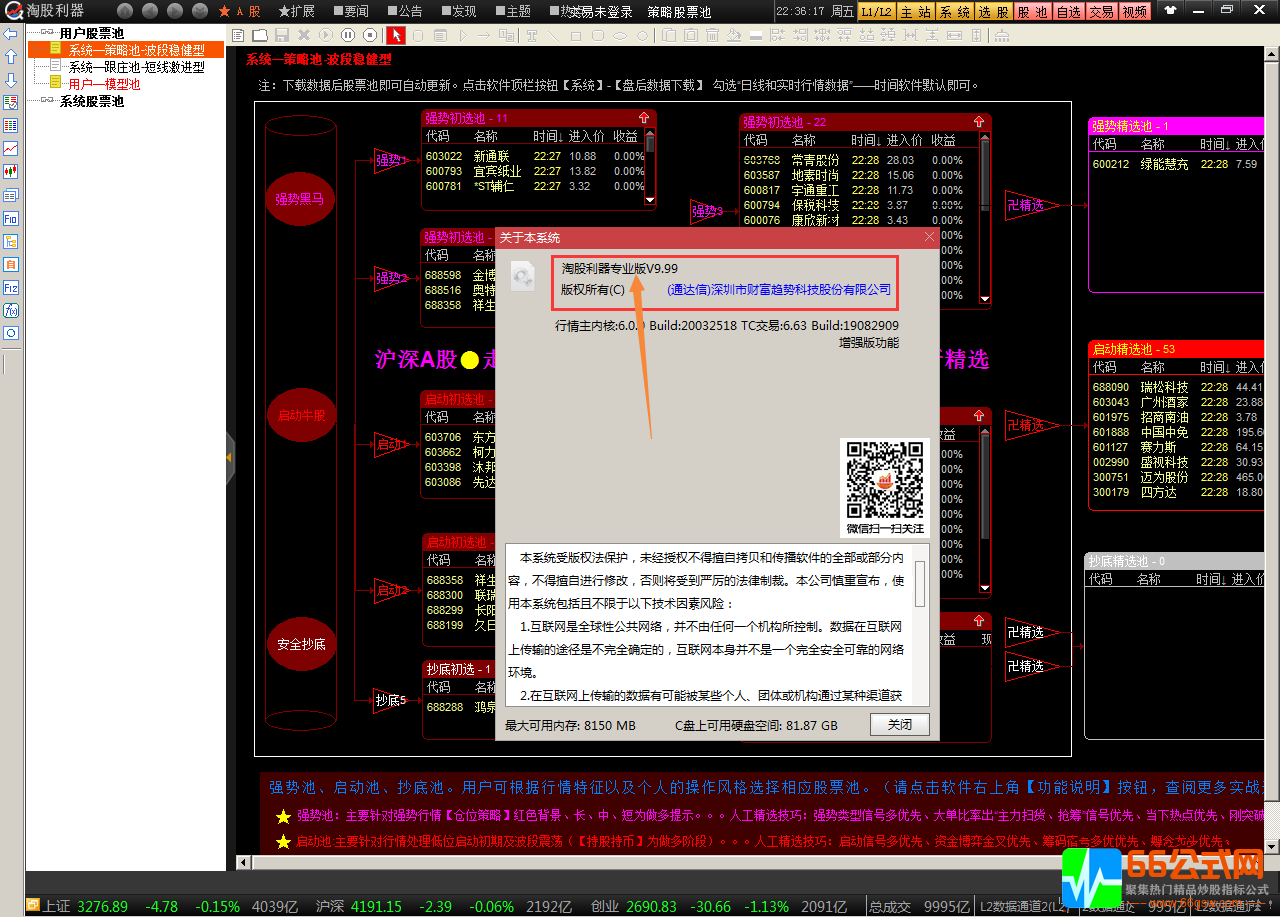
Task: Select the red arrow pointer tool
Action: tap(396, 35)
